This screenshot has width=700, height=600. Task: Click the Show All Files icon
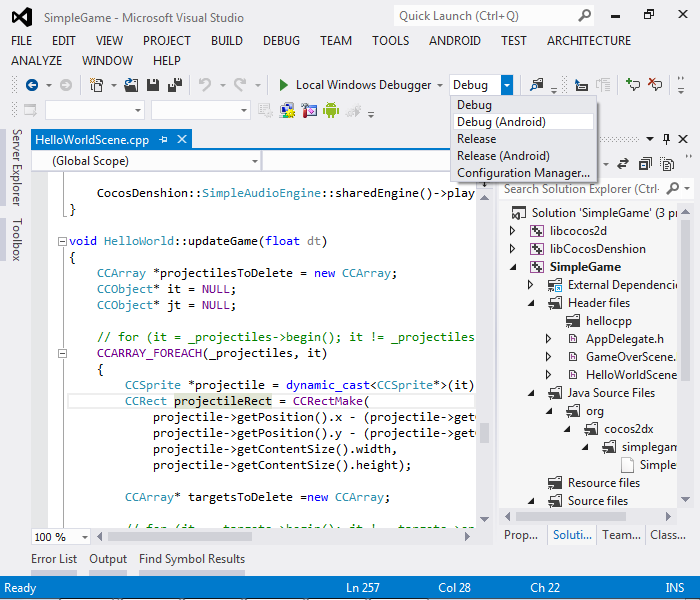click(667, 164)
